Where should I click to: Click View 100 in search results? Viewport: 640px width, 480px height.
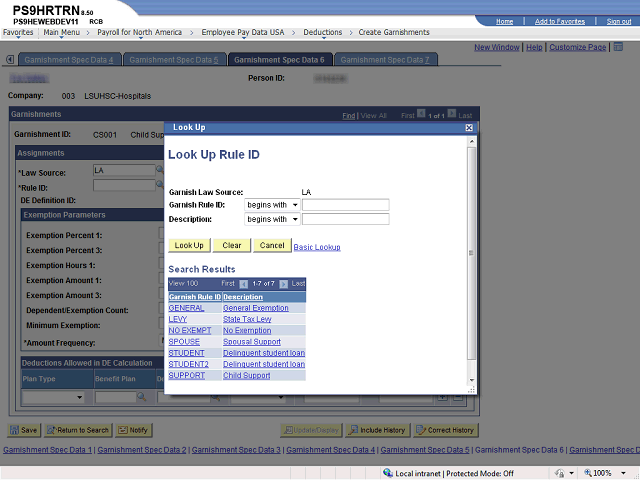click(183, 283)
